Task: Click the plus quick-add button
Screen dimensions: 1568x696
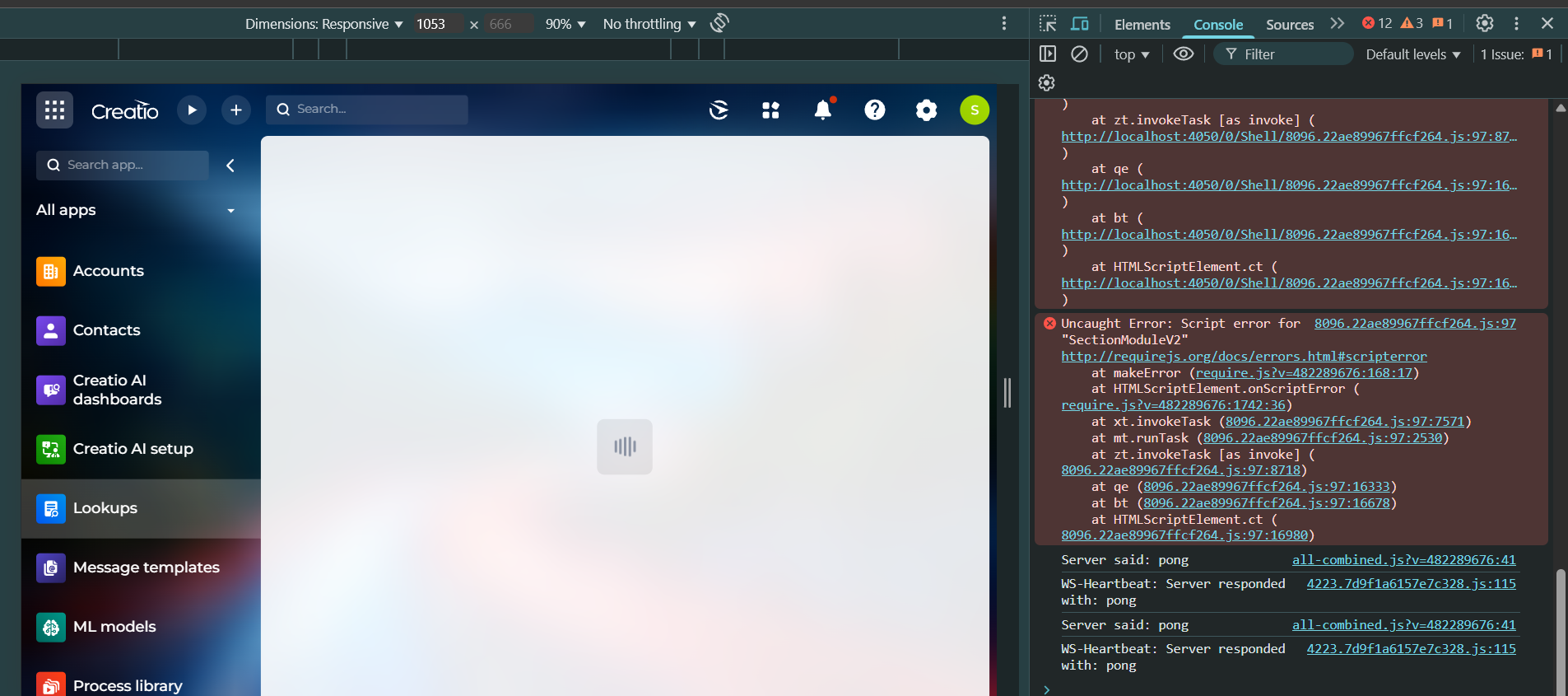Action: click(236, 110)
